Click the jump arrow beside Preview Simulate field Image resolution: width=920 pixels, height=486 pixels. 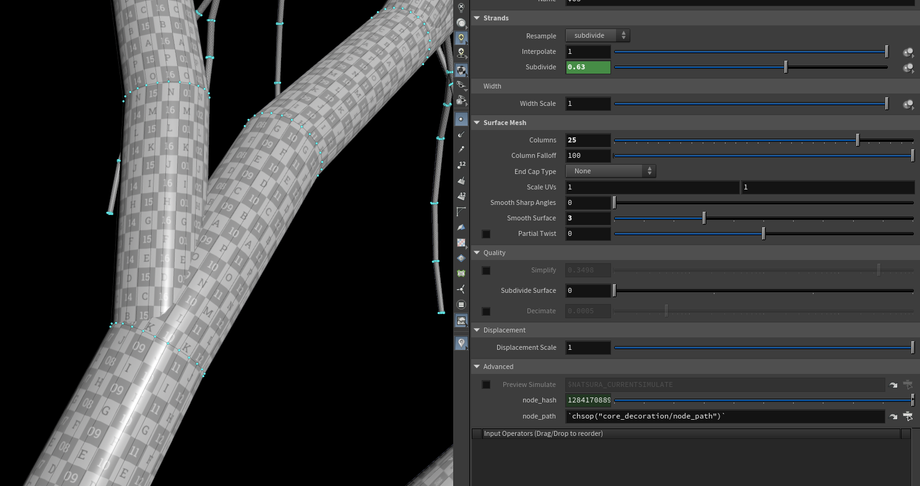pyautogui.click(x=893, y=385)
